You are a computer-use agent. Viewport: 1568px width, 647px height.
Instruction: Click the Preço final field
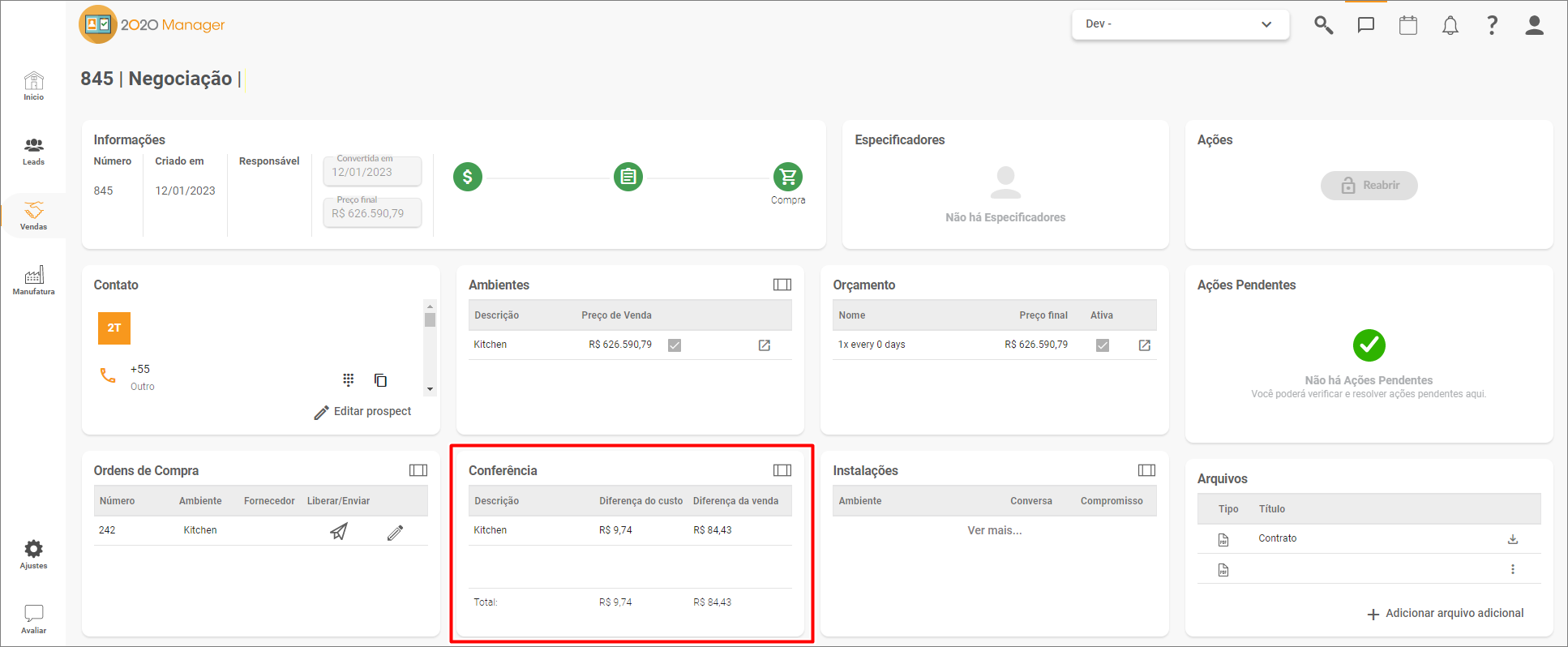tap(372, 212)
